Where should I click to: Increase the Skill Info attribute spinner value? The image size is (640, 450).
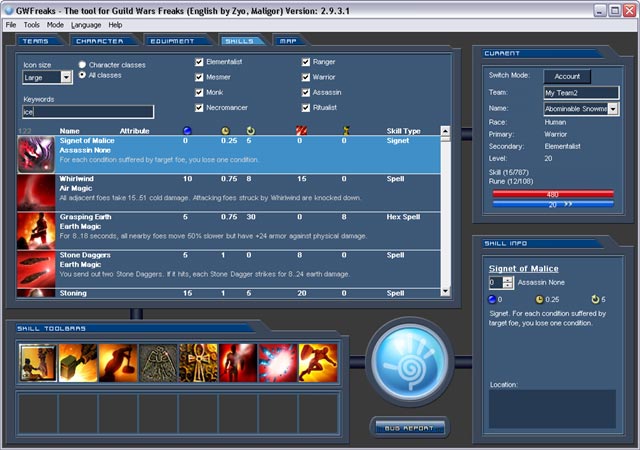pyautogui.click(x=507, y=280)
